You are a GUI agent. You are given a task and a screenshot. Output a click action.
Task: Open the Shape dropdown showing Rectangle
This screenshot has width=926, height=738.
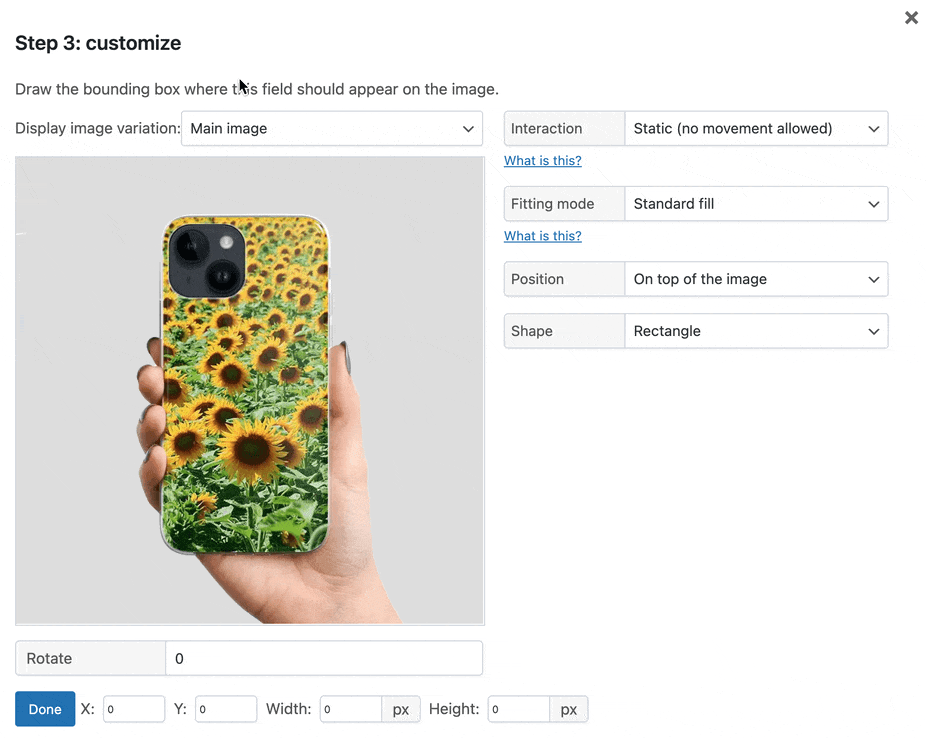click(x=756, y=331)
